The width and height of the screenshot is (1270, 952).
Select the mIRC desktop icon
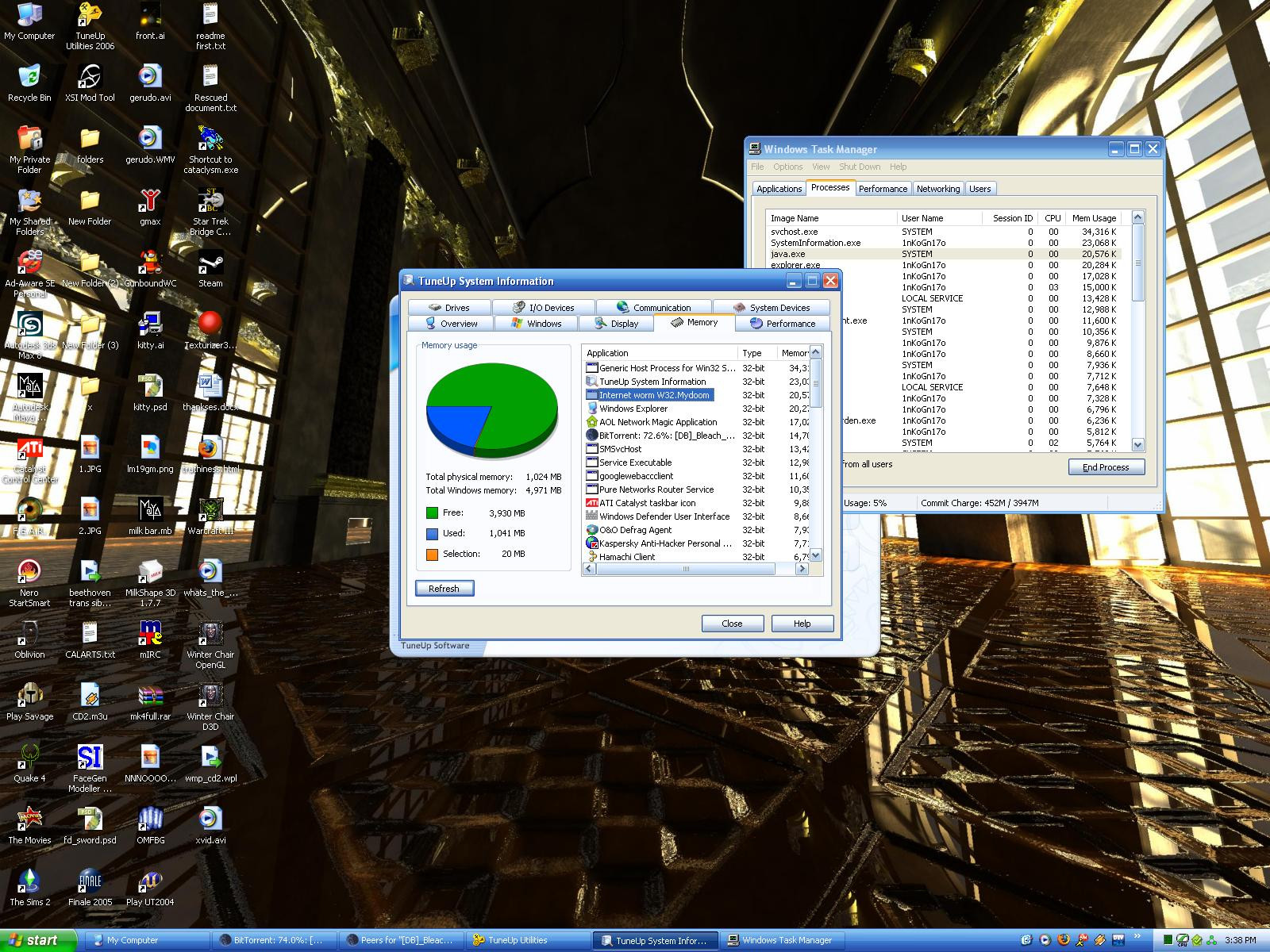point(150,640)
